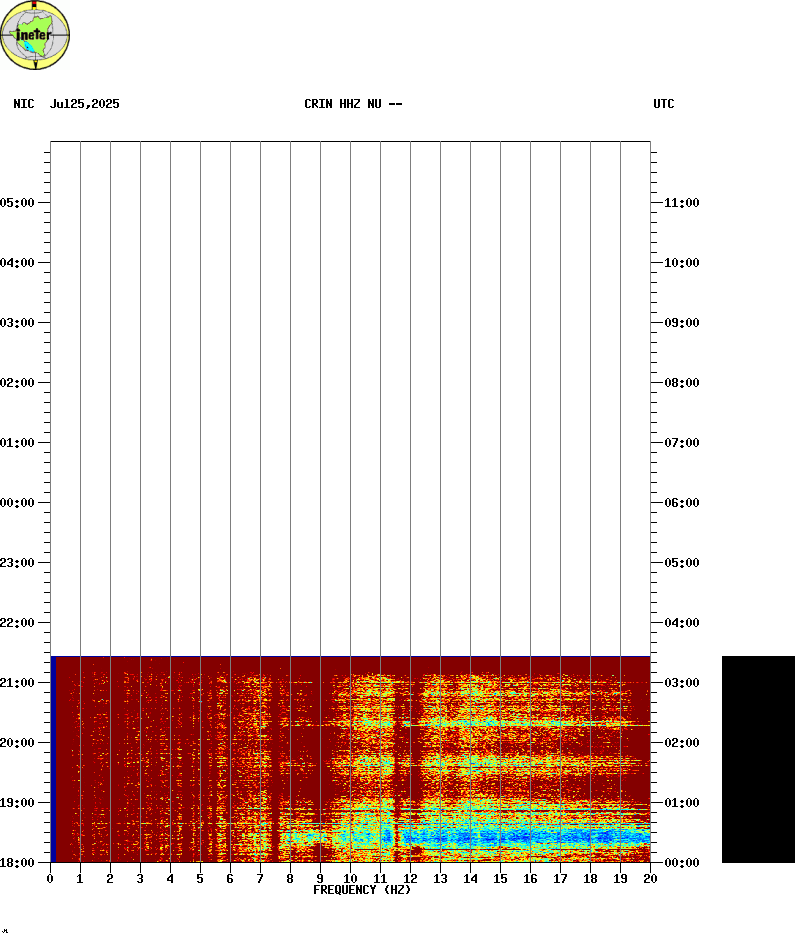Screen dimensions: 802x942
Task: Click the date text Jul25,2025
Action: (85, 104)
